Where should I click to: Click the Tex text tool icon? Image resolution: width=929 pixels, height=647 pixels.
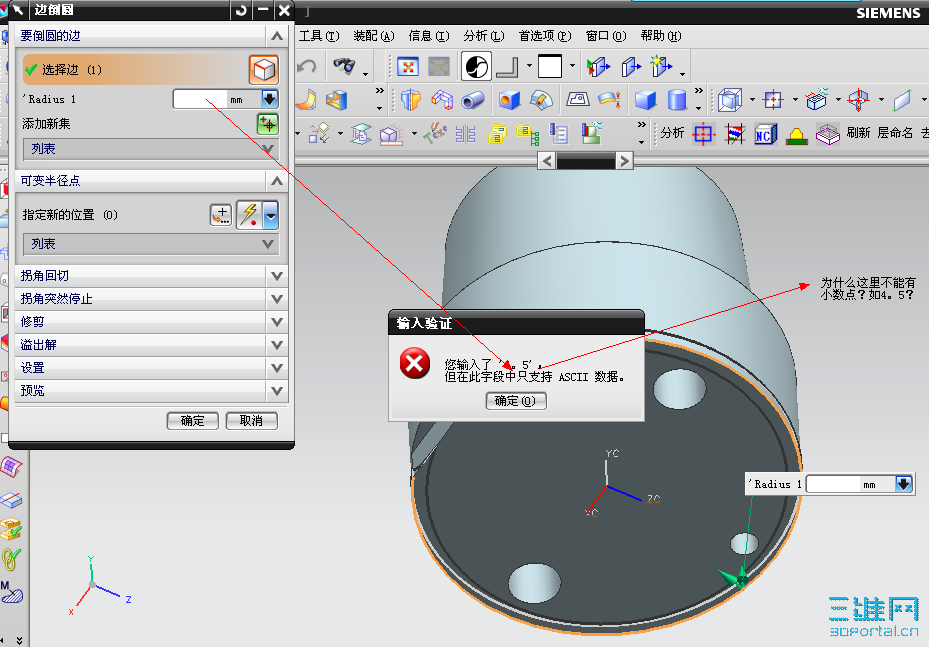coord(435,133)
